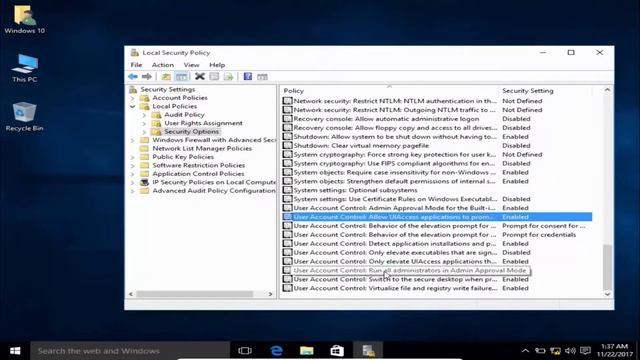Open the Windows Start button
640x360 pixels.
coord(15,351)
